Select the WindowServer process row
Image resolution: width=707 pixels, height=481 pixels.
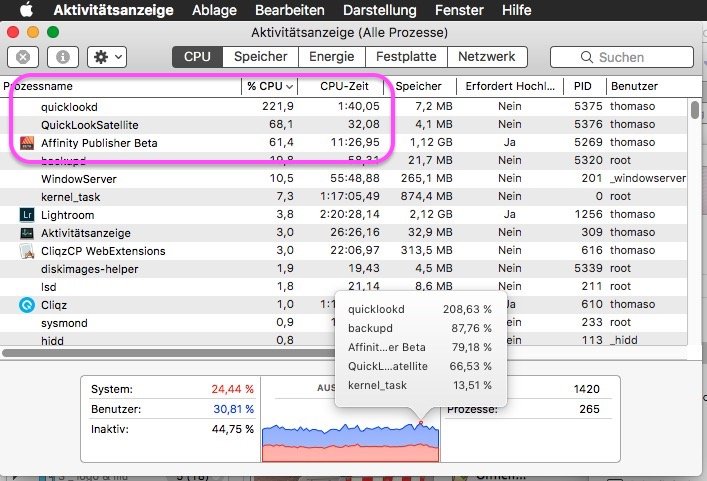click(344, 179)
